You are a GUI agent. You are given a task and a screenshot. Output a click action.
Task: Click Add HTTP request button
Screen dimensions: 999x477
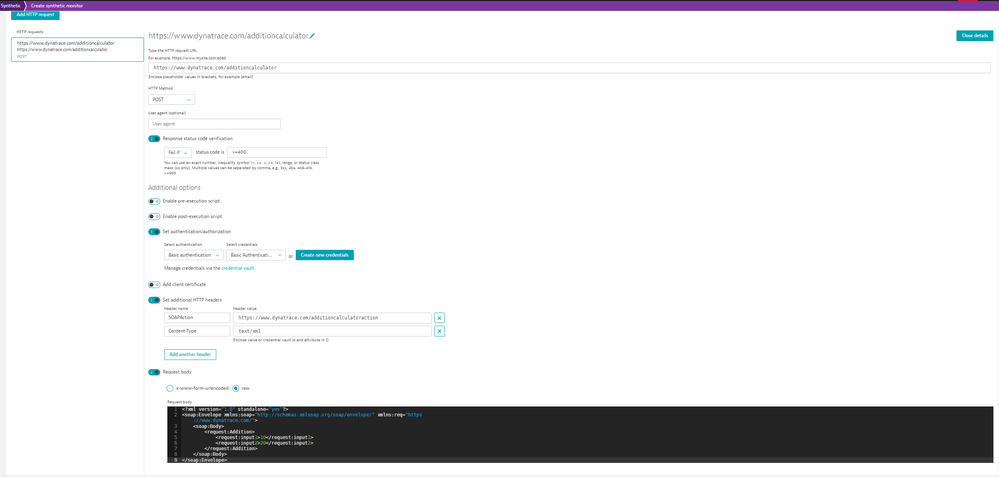pyautogui.click(x=35, y=15)
